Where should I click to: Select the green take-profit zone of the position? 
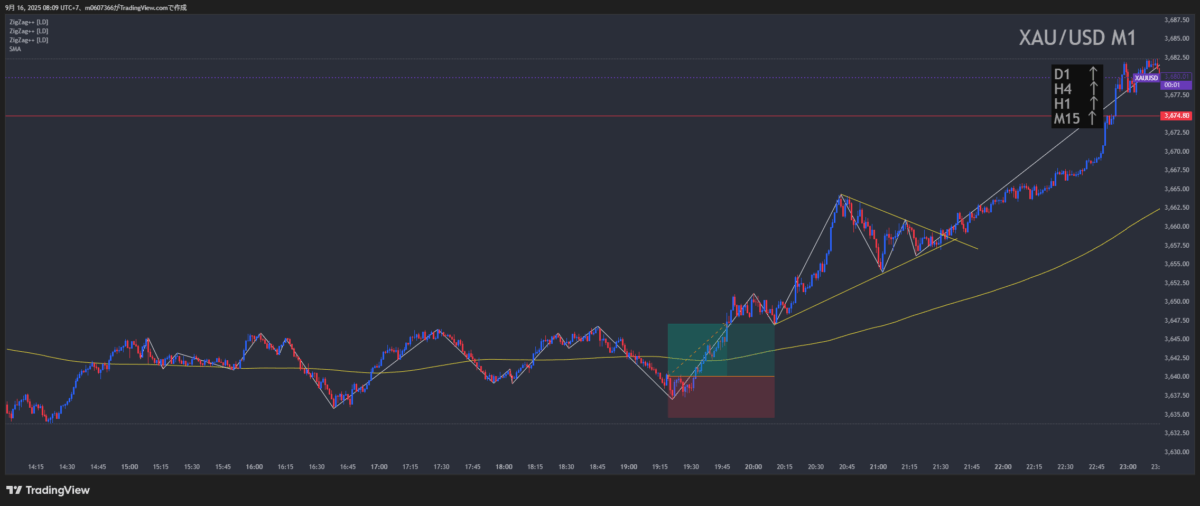coord(720,349)
